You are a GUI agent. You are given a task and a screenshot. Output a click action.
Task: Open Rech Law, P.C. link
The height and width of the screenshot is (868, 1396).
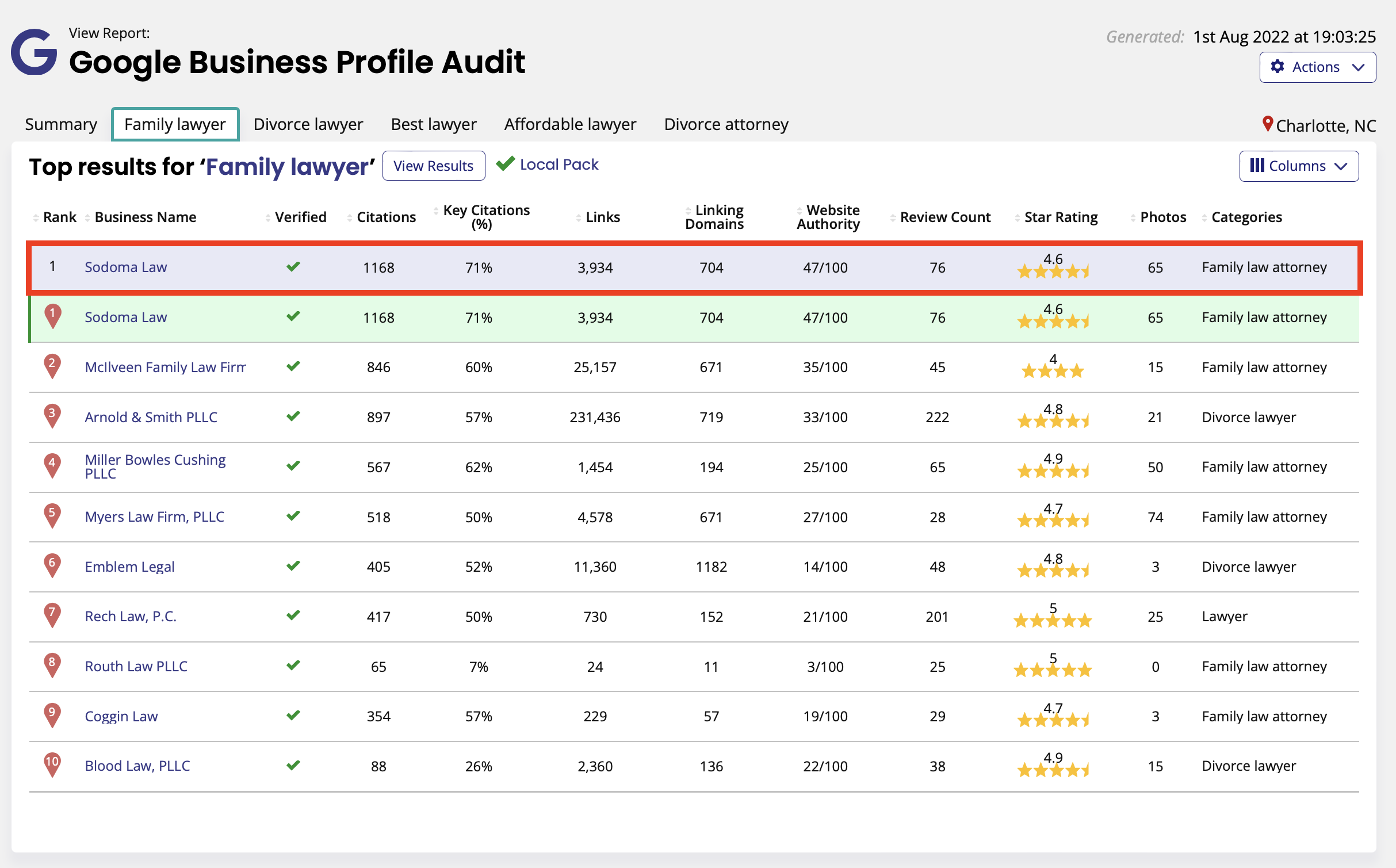point(131,617)
